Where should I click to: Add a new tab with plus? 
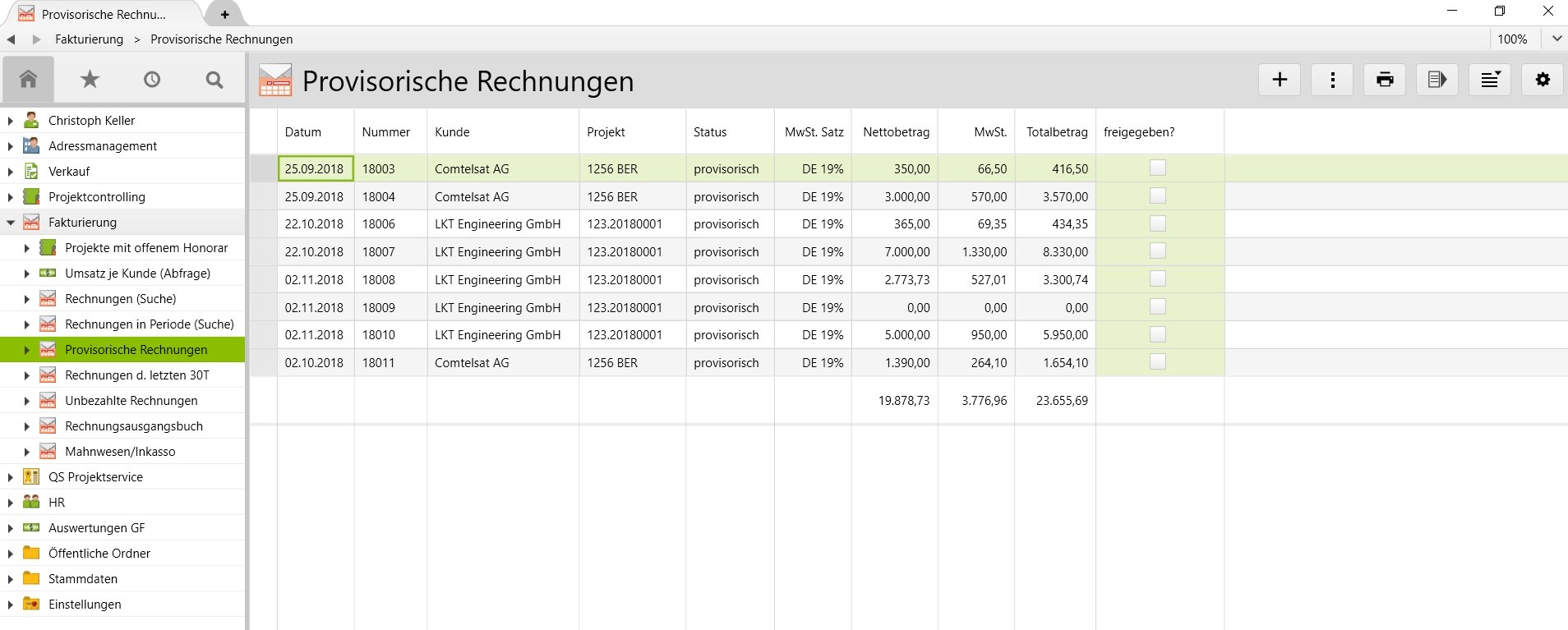click(x=224, y=14)
